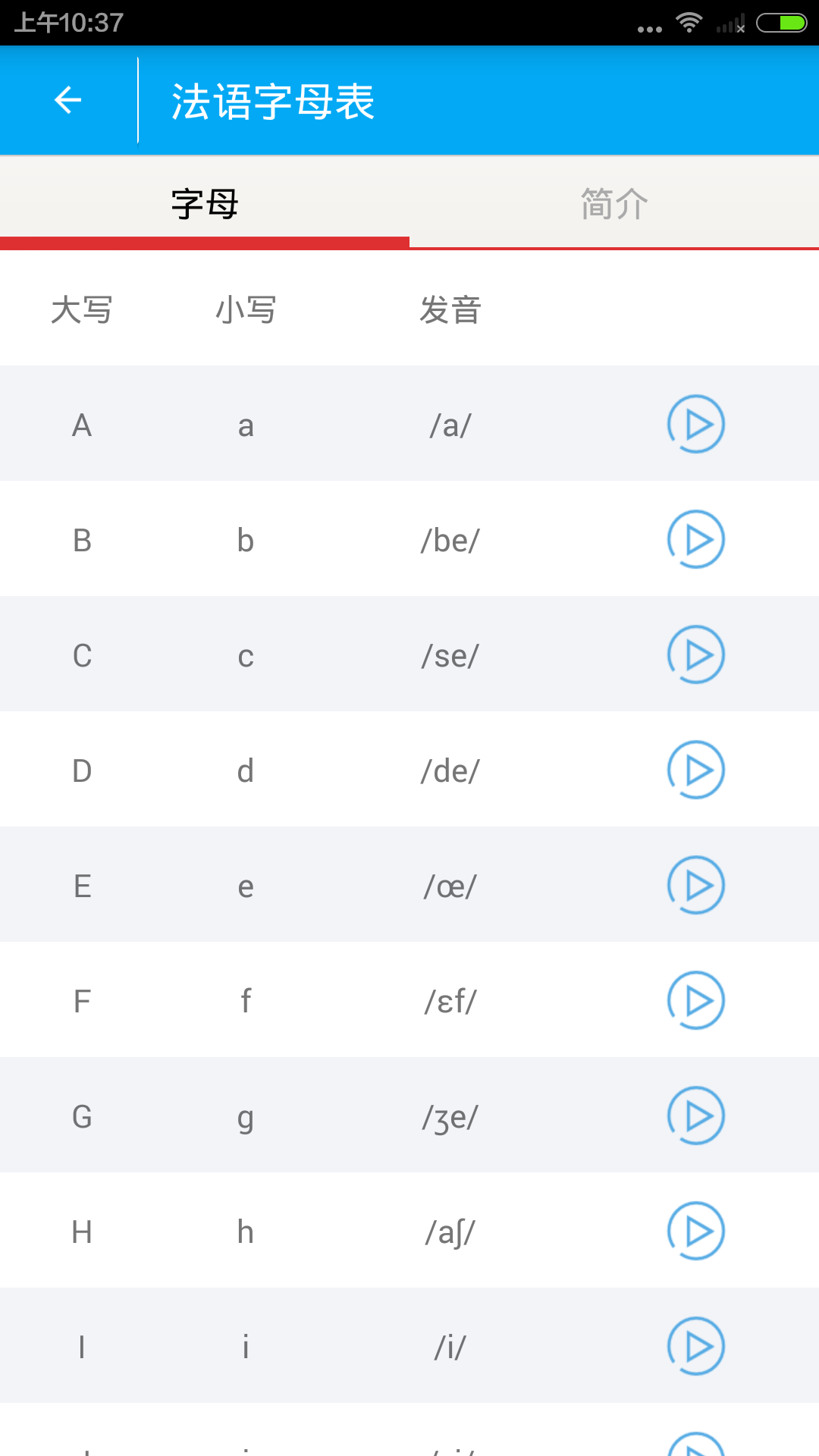Viewport: 819px width, 1456px height.
Task: Tap the back arrow icon
Action: pyautogui.click(x=68, y=100)
